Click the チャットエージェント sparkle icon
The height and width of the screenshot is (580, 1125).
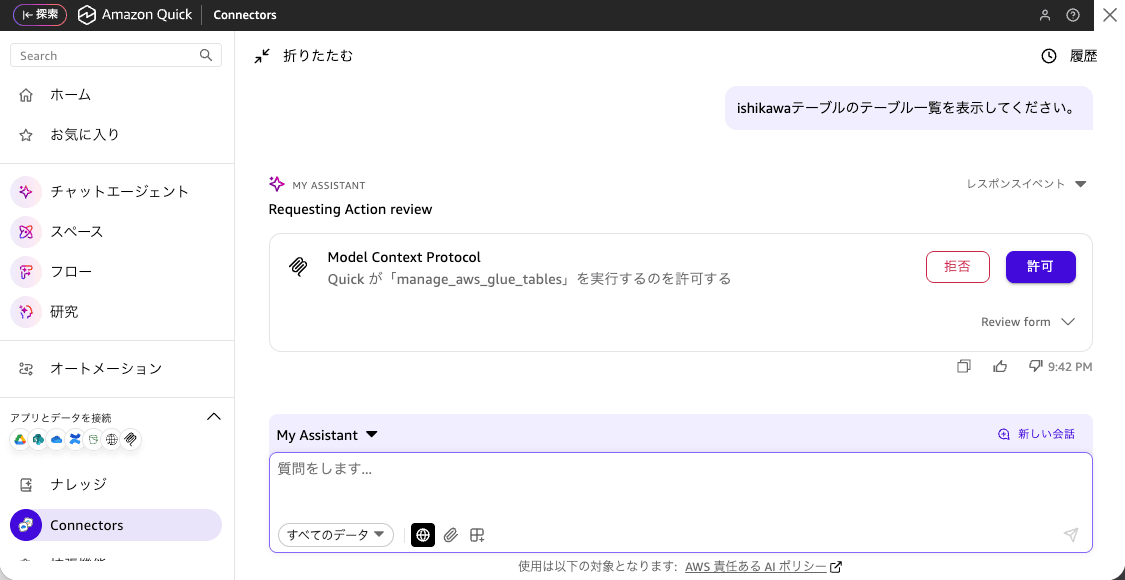[x=26, y=192]
